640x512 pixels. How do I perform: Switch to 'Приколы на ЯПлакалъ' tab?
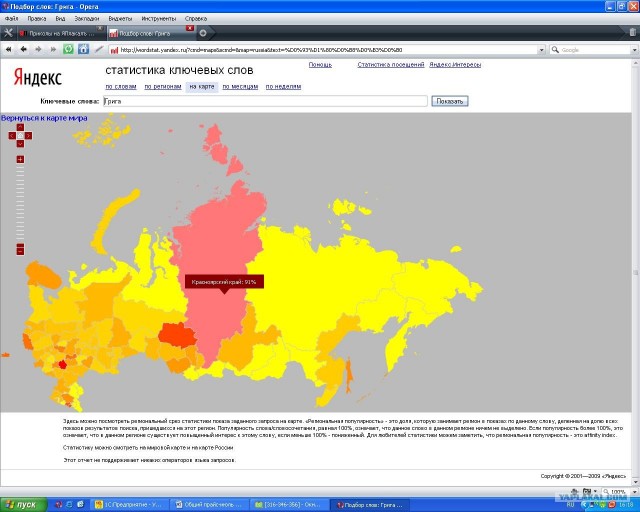click(60, 33)
